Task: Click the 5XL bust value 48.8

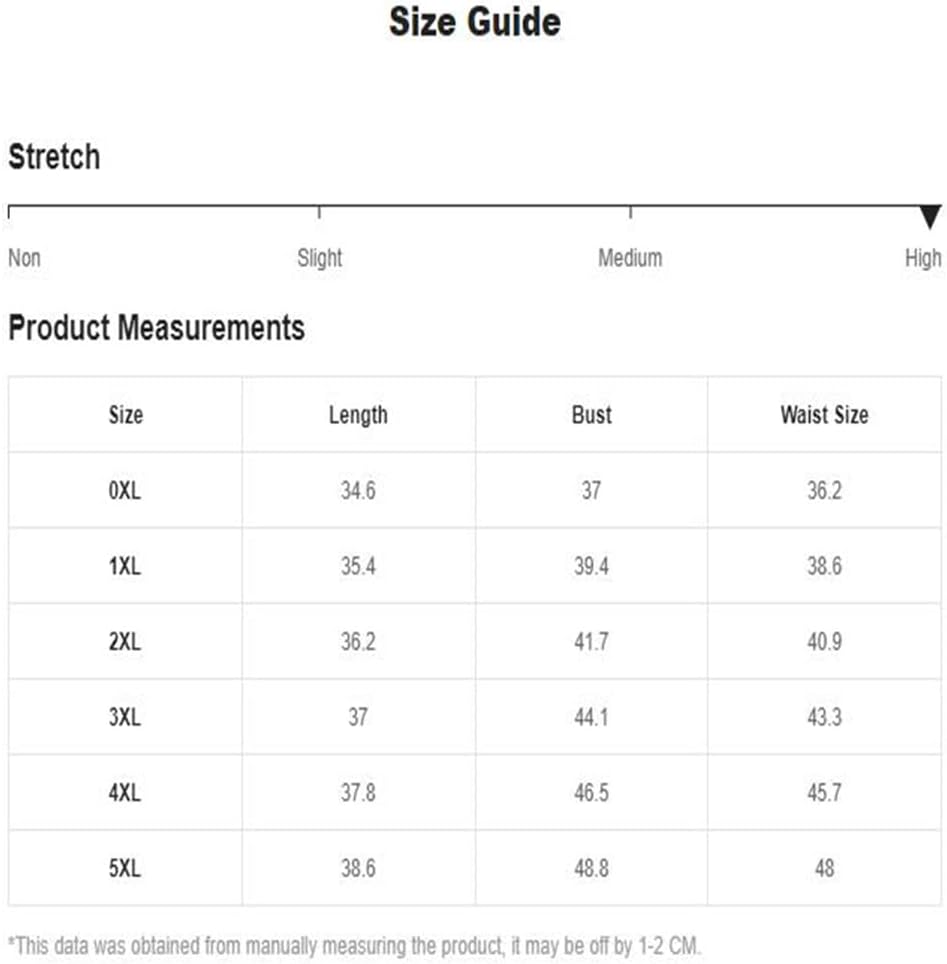Action: pyautogui.click(x=591, y=868)
